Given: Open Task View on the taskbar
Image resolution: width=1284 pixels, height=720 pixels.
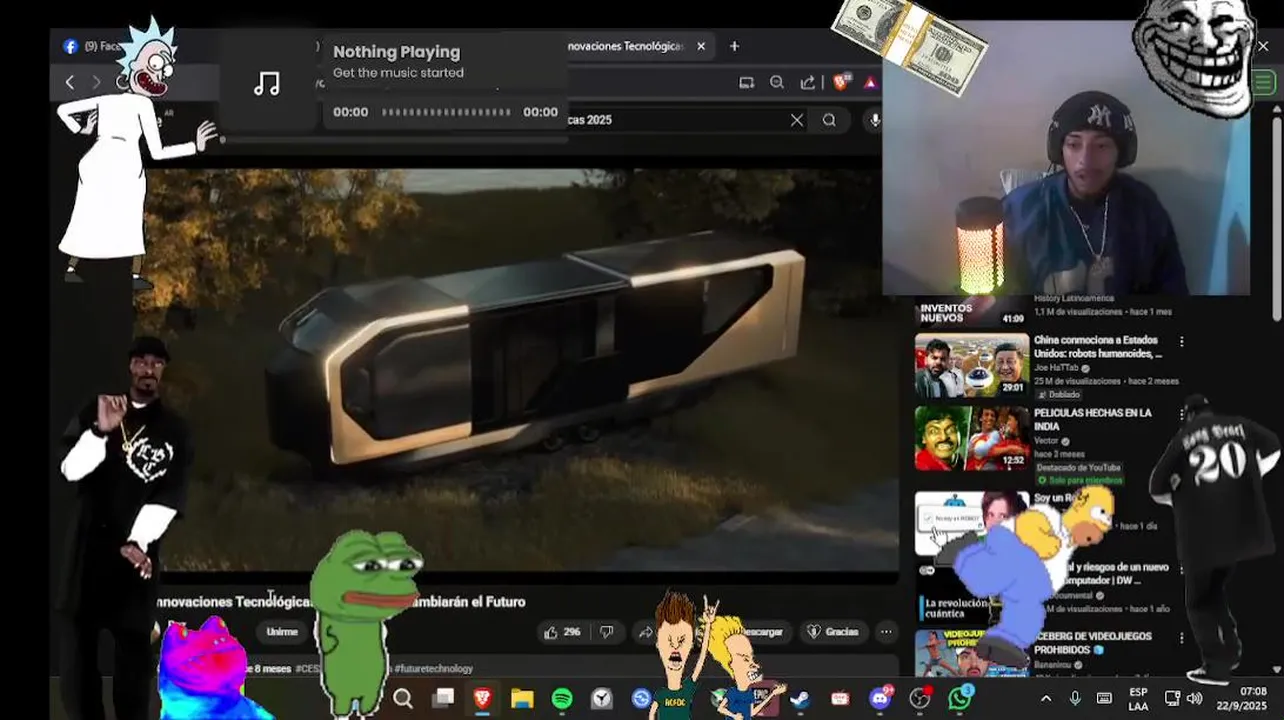Looking at the screenshot, I should 443,698.
